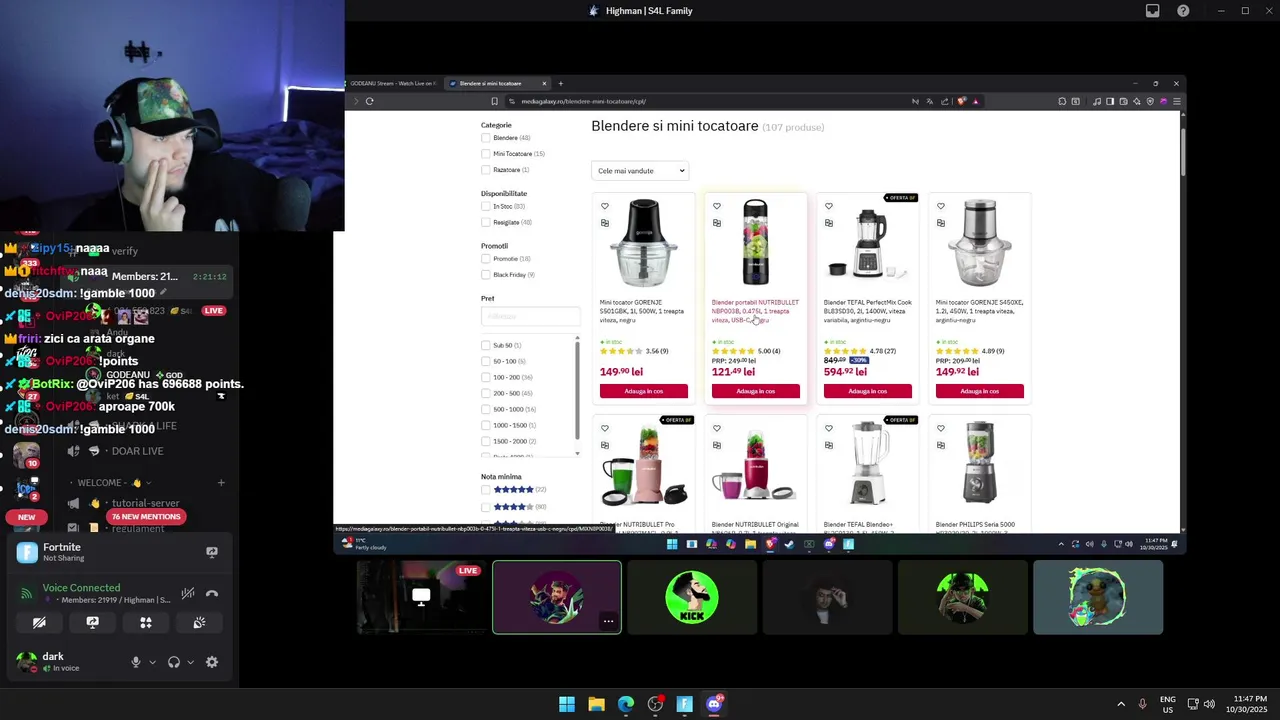The image size is (1280, 720).
Task: Open new tab plus in streamed browser
Action: pos(561,83)
